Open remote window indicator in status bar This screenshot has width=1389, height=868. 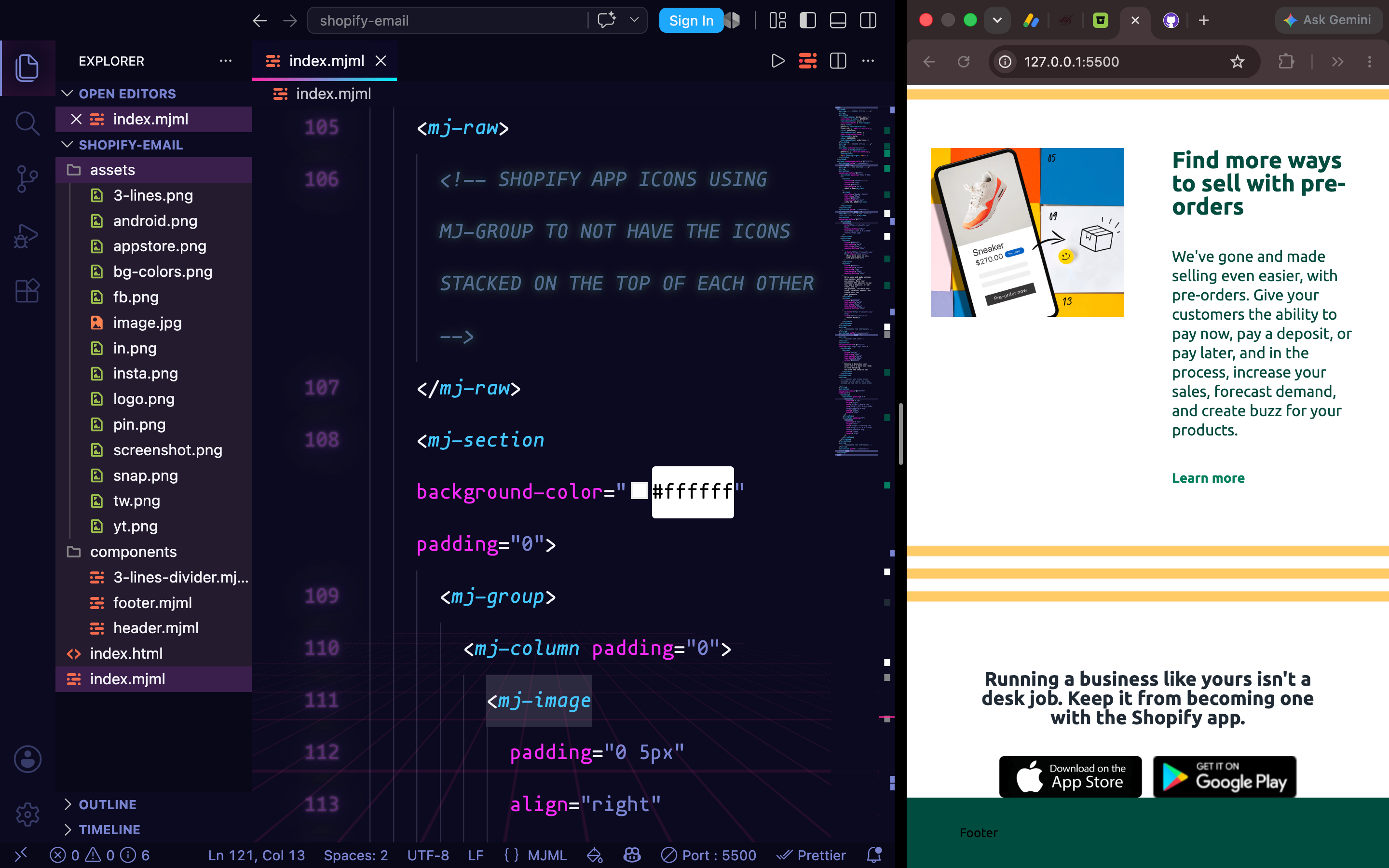[x=21, y=855]
